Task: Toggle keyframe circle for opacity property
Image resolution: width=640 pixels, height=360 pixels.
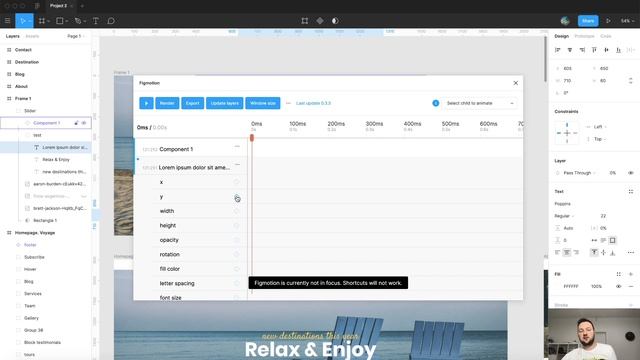Action: (x=236, y=240)
